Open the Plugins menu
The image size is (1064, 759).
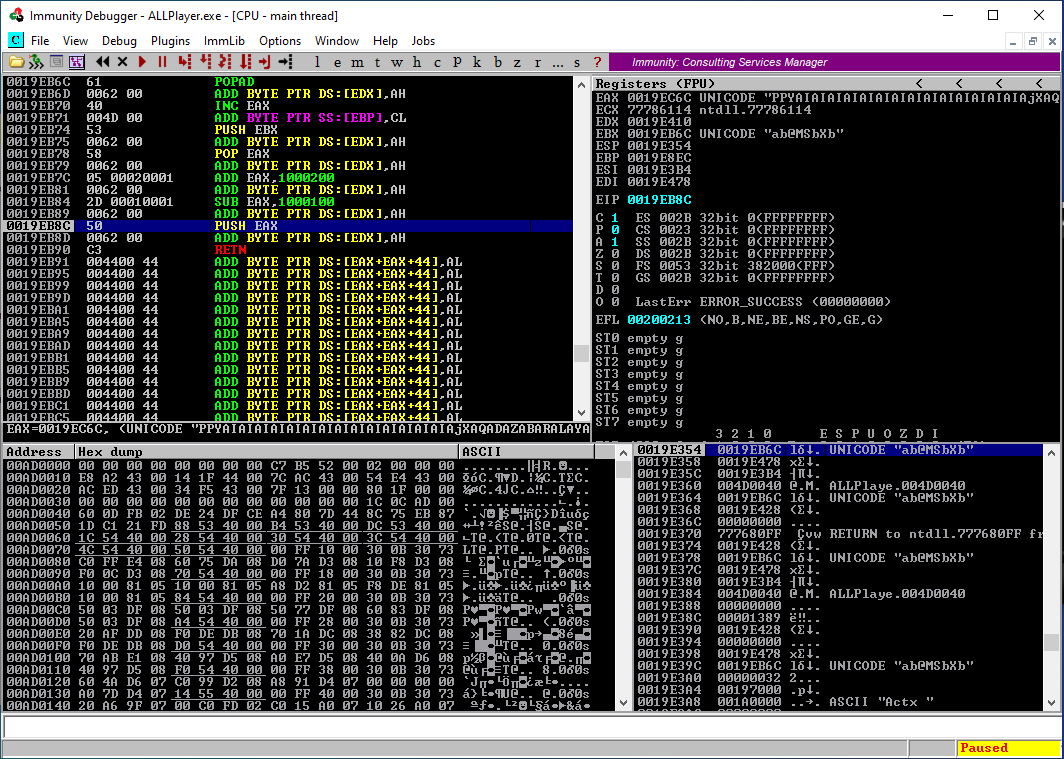click(170, 41)
